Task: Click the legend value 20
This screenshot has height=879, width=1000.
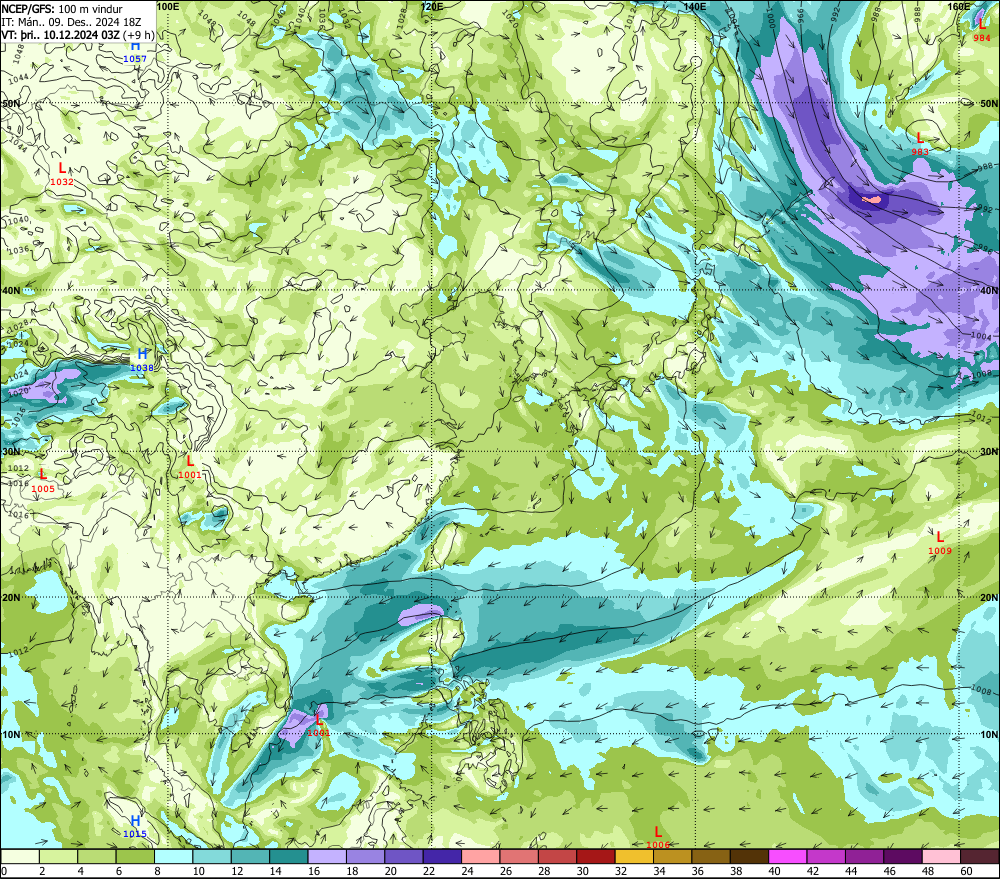Action: coord(390,871)
